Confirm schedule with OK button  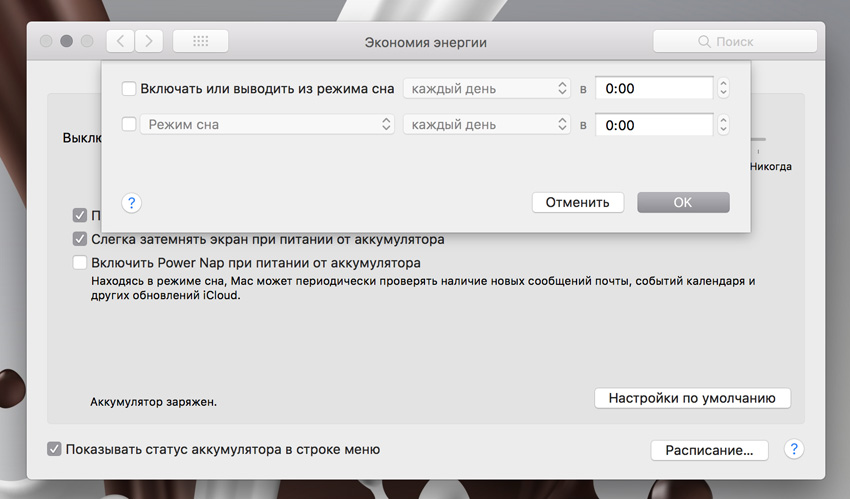(683, 202)
